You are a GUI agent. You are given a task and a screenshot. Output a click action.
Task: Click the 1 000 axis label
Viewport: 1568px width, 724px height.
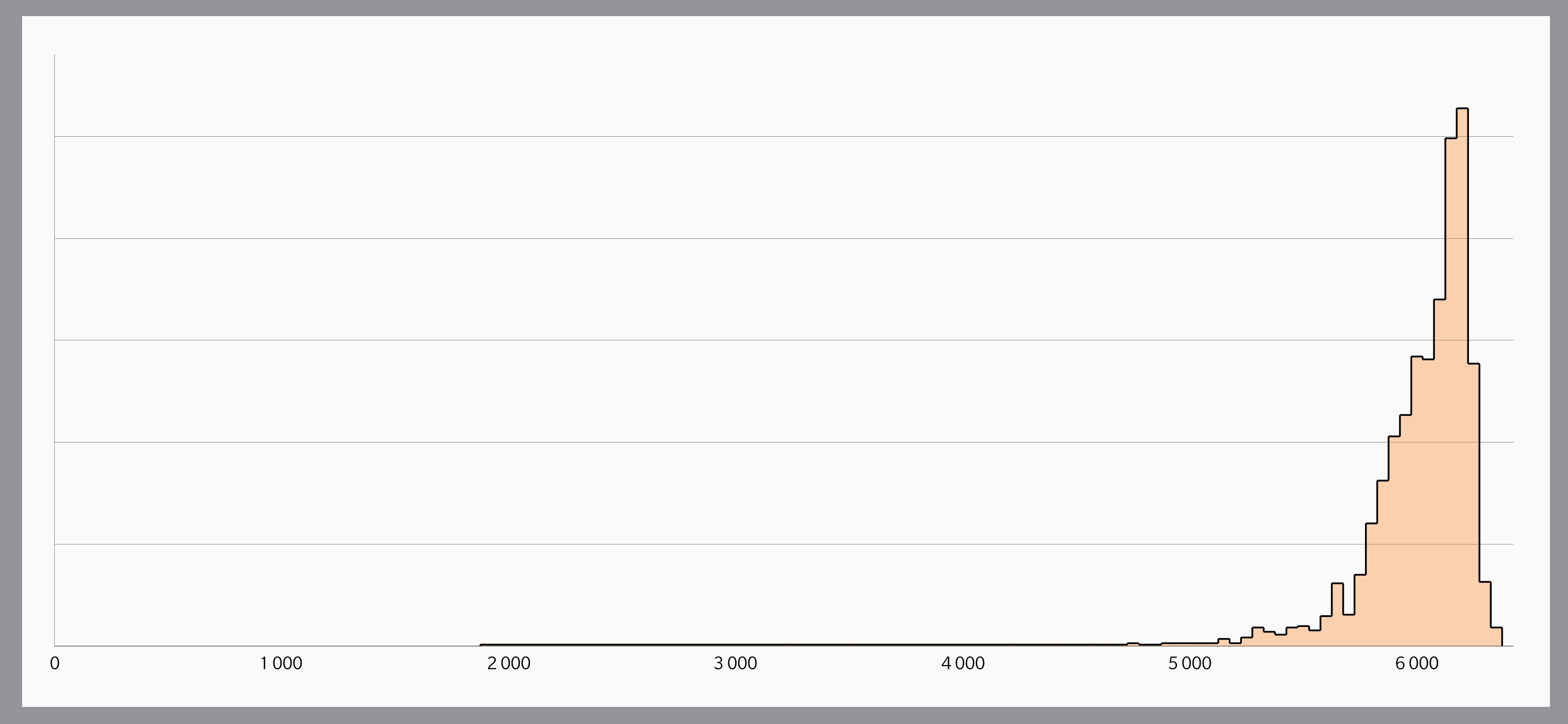coord(281,663)
